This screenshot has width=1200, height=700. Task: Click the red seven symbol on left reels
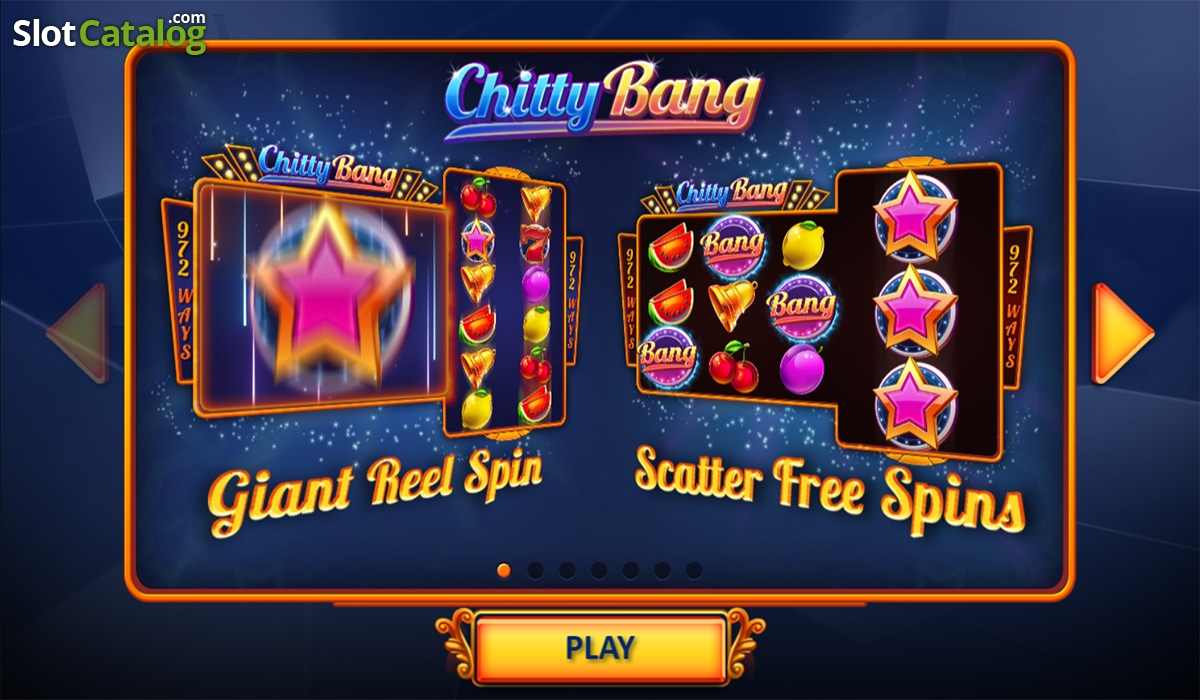pyautogui.click(x=534, y=241)
